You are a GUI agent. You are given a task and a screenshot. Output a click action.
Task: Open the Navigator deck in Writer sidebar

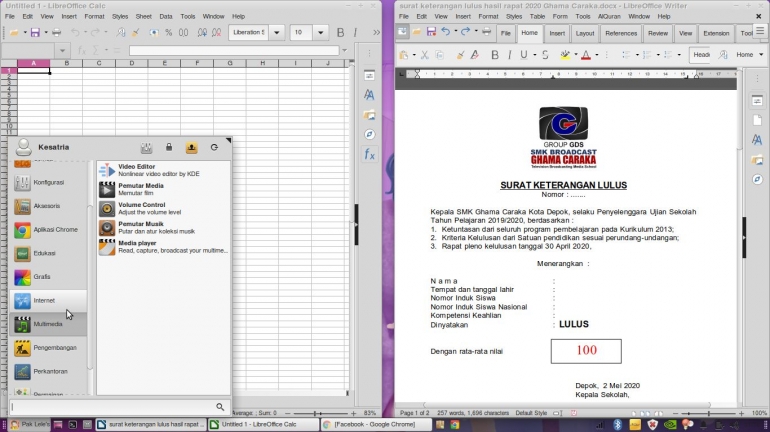(757, 179)
